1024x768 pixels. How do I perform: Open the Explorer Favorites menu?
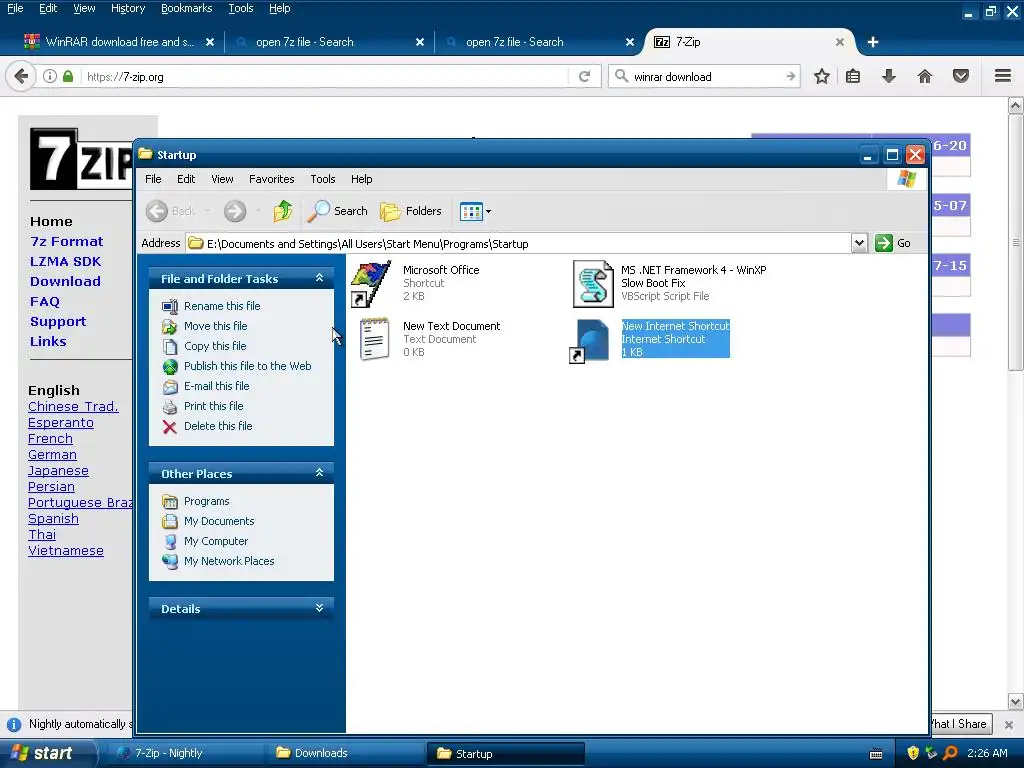[x=272, y=179]
